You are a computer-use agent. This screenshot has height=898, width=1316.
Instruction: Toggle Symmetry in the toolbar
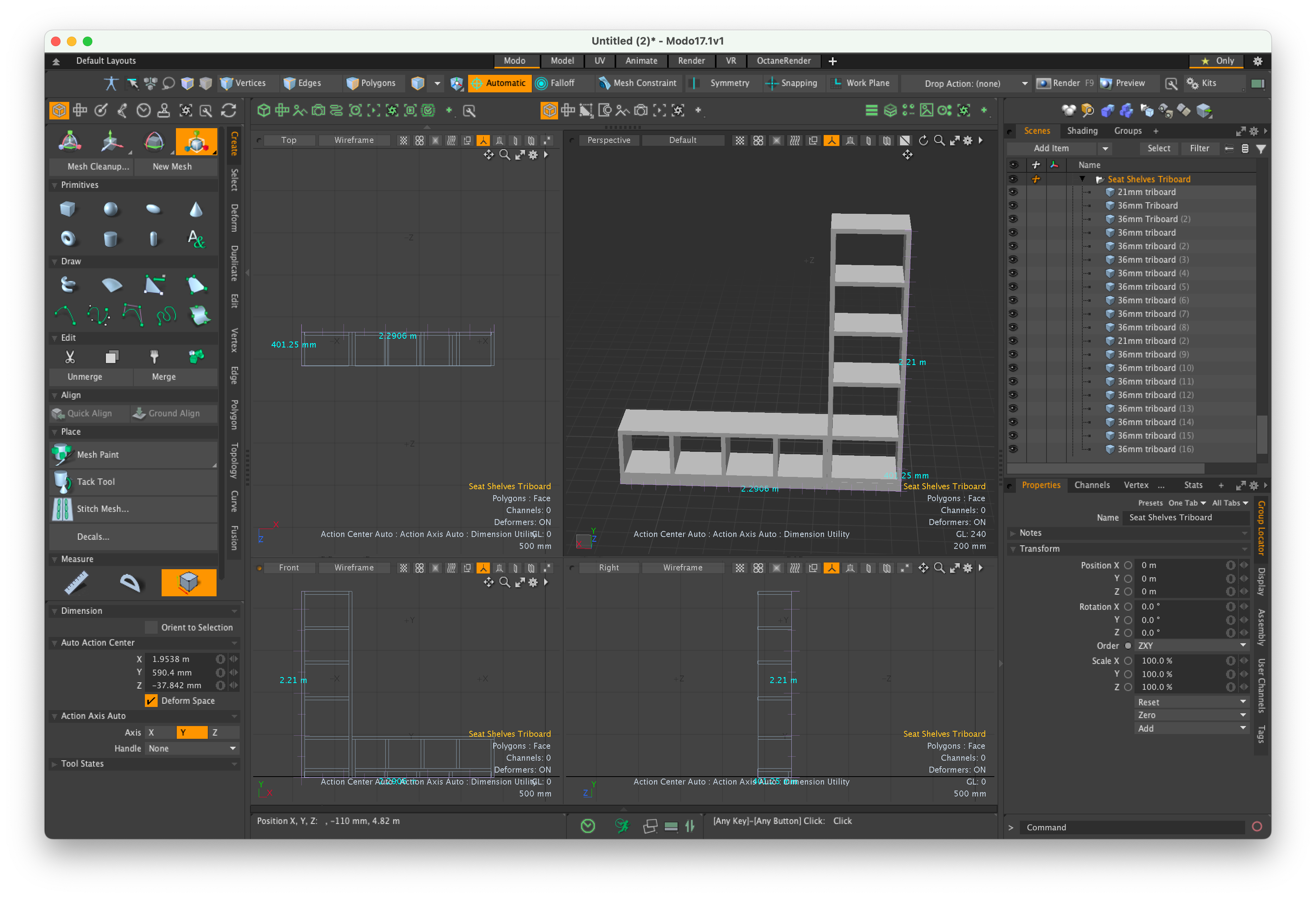click(x=722, y=83)
